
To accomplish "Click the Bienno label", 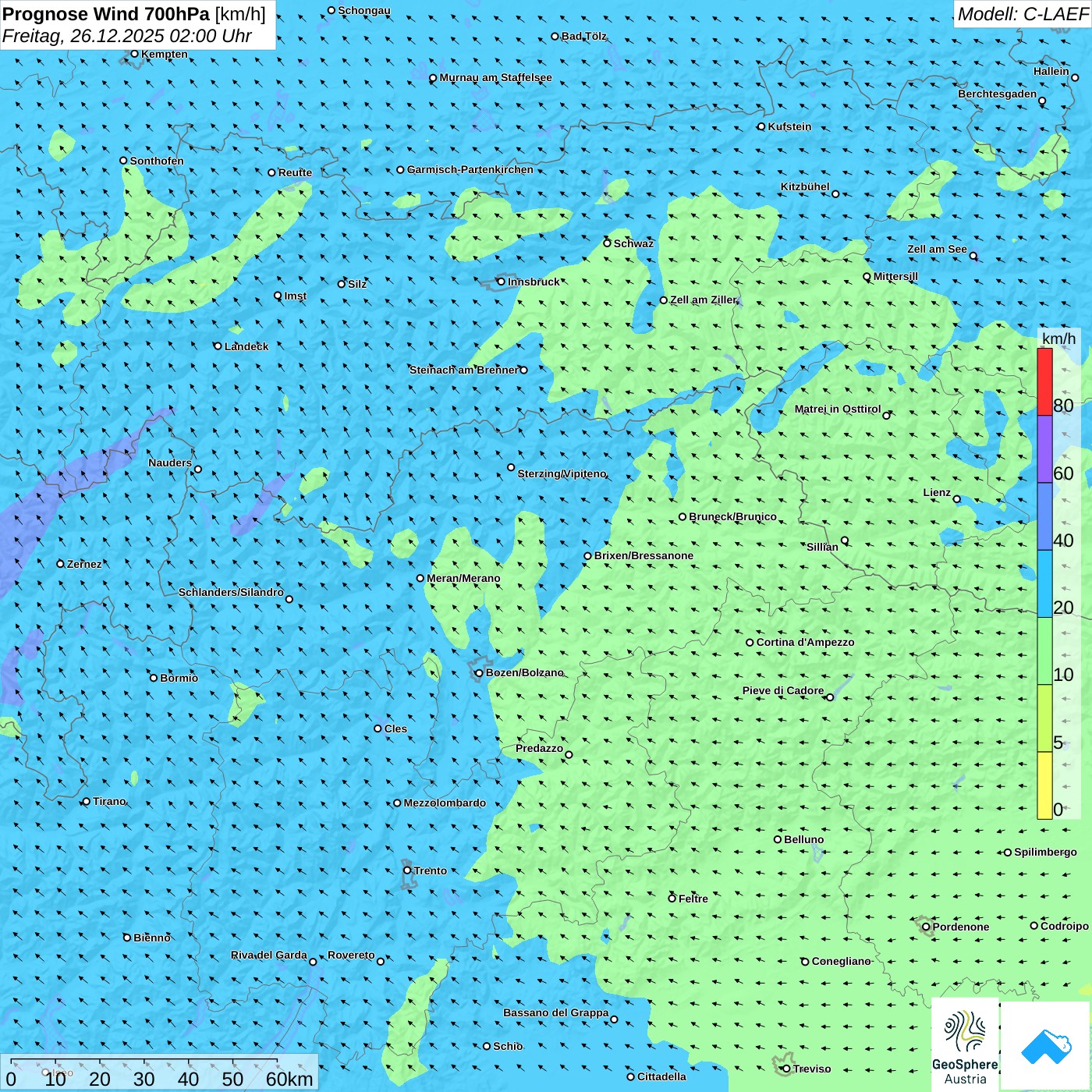I will click(152, 938).
